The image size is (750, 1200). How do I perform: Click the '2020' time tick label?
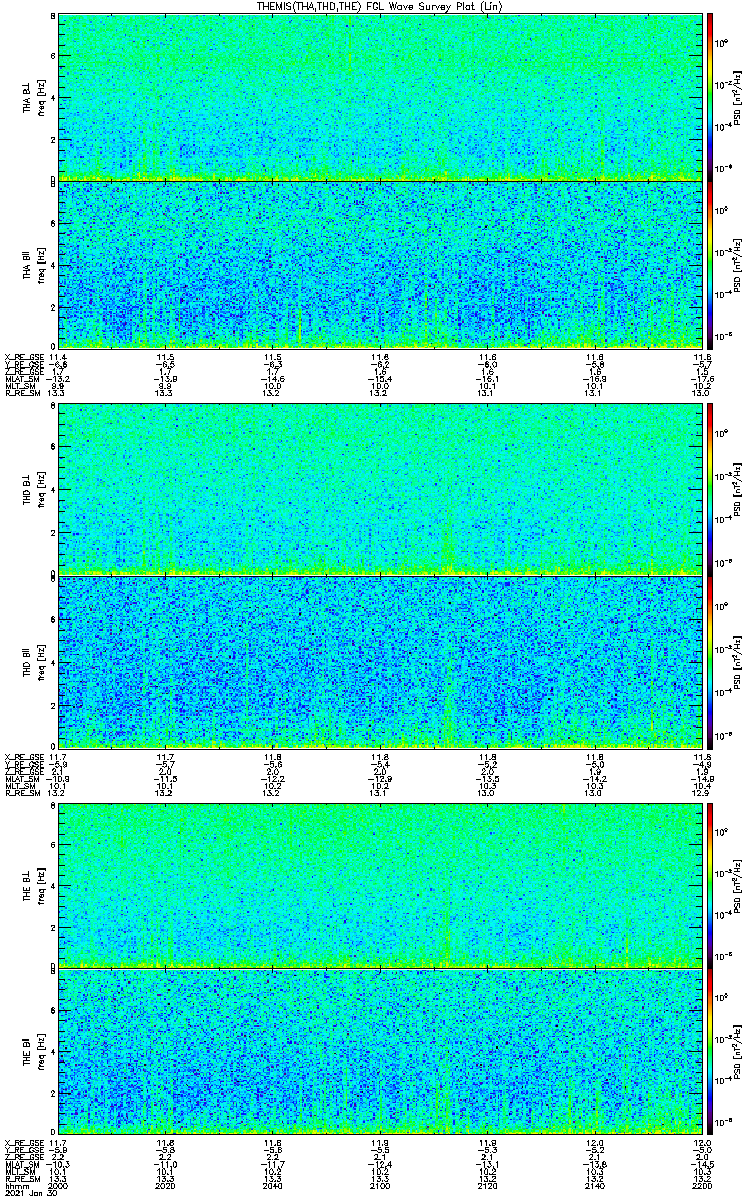[165, 1185]
